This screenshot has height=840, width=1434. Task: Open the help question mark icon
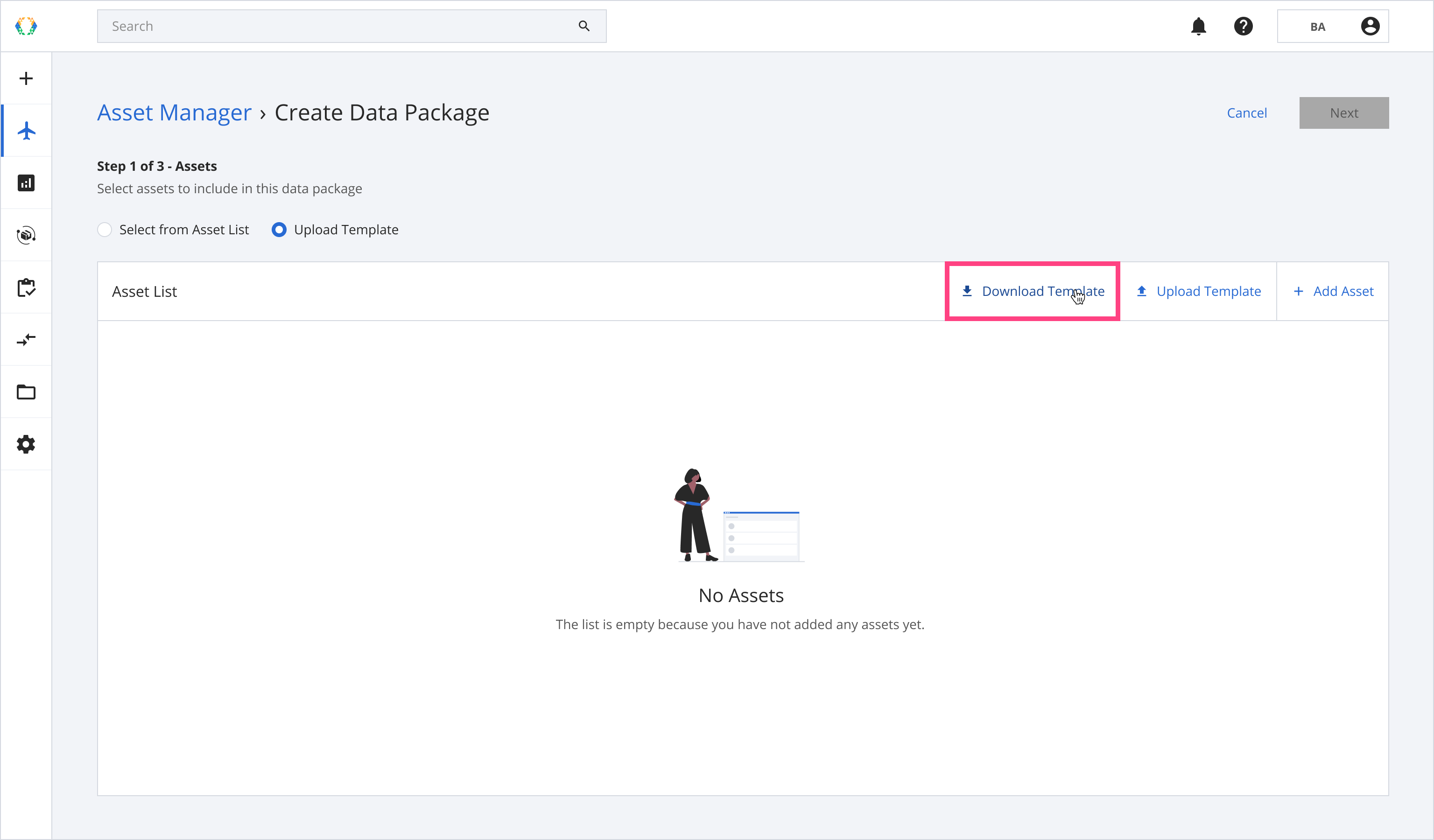tap(1244, 26)
